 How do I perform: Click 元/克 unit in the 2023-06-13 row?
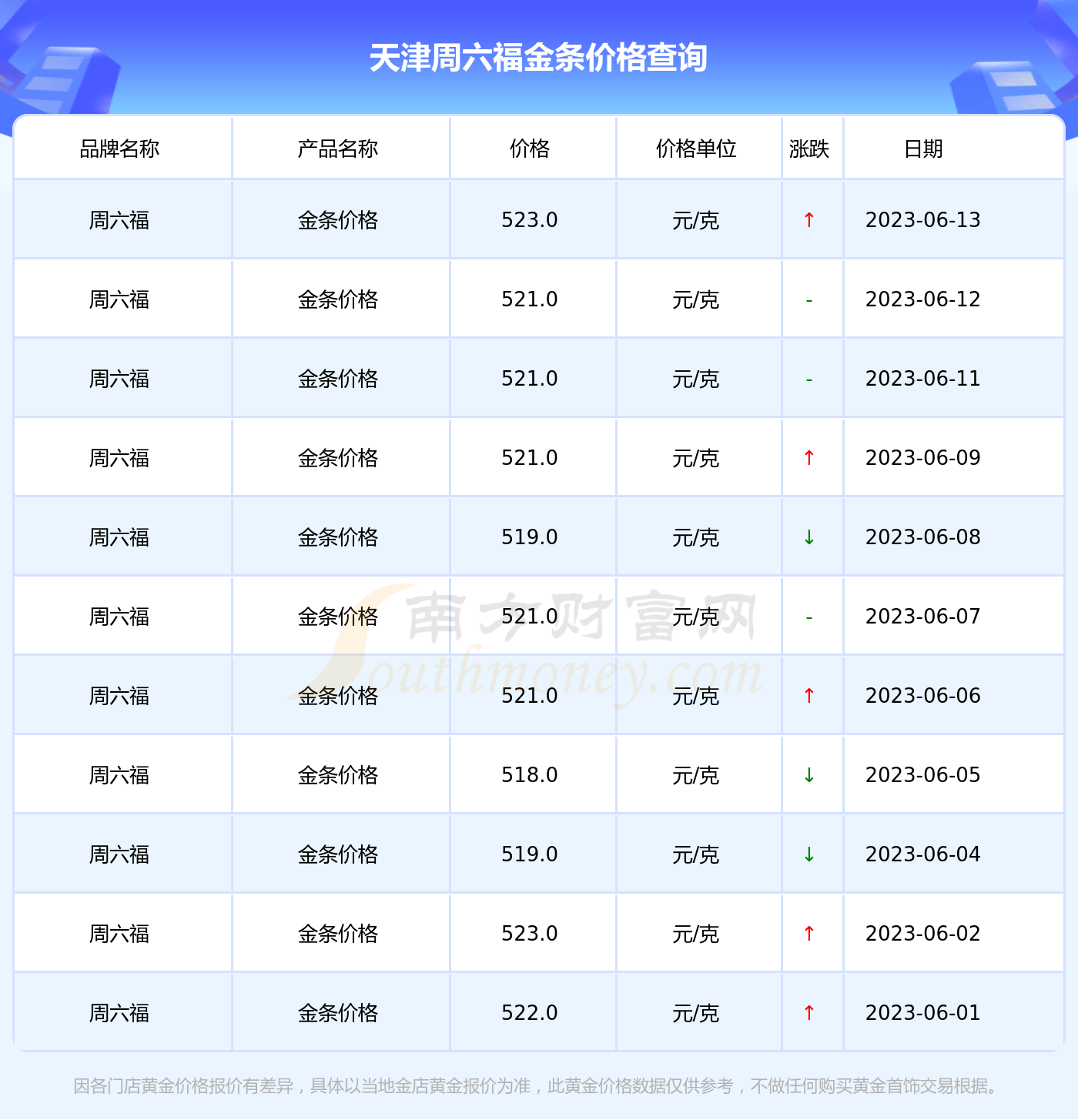point(696,221)
